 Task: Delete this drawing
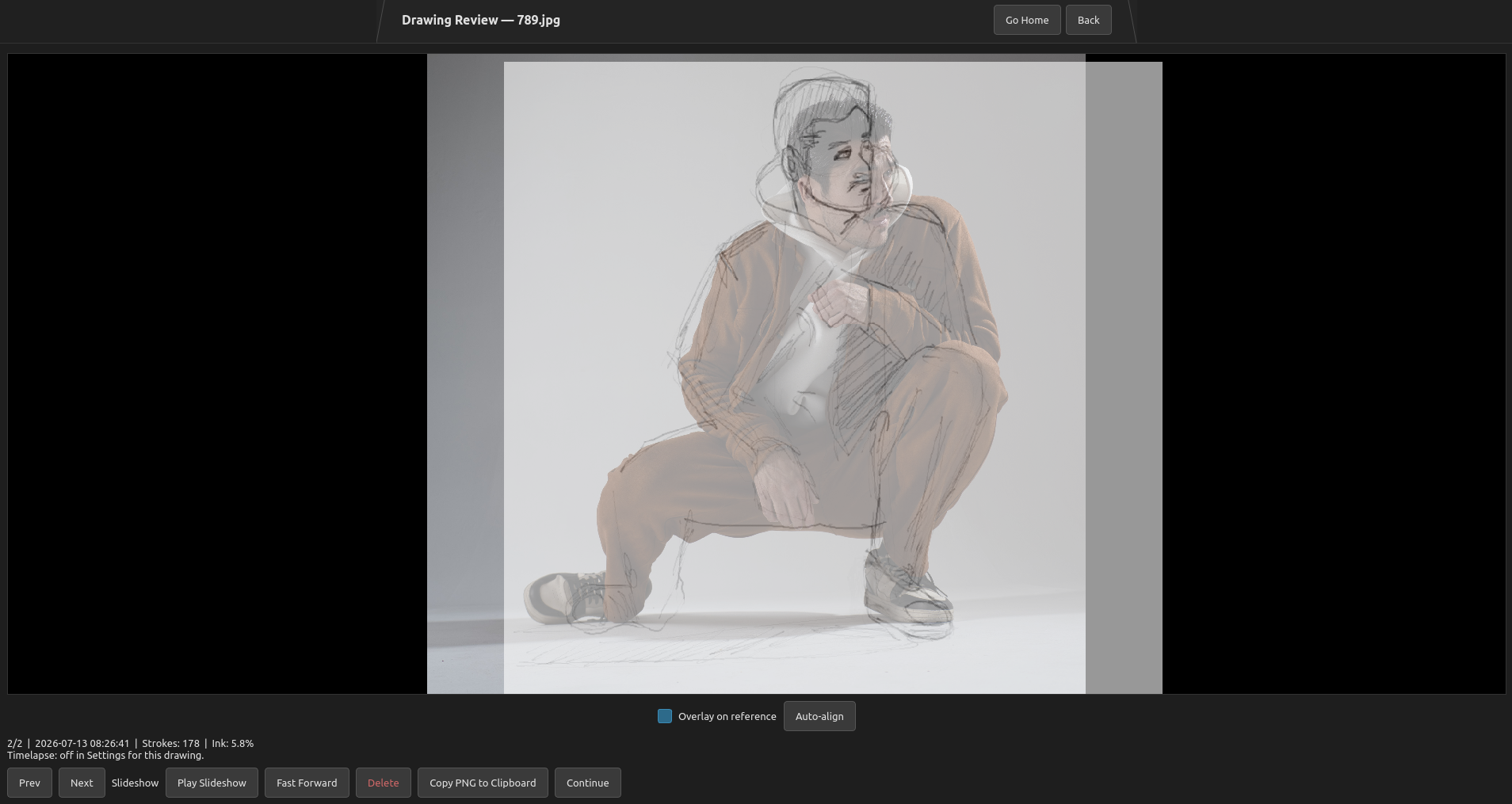tap(383, 783)
